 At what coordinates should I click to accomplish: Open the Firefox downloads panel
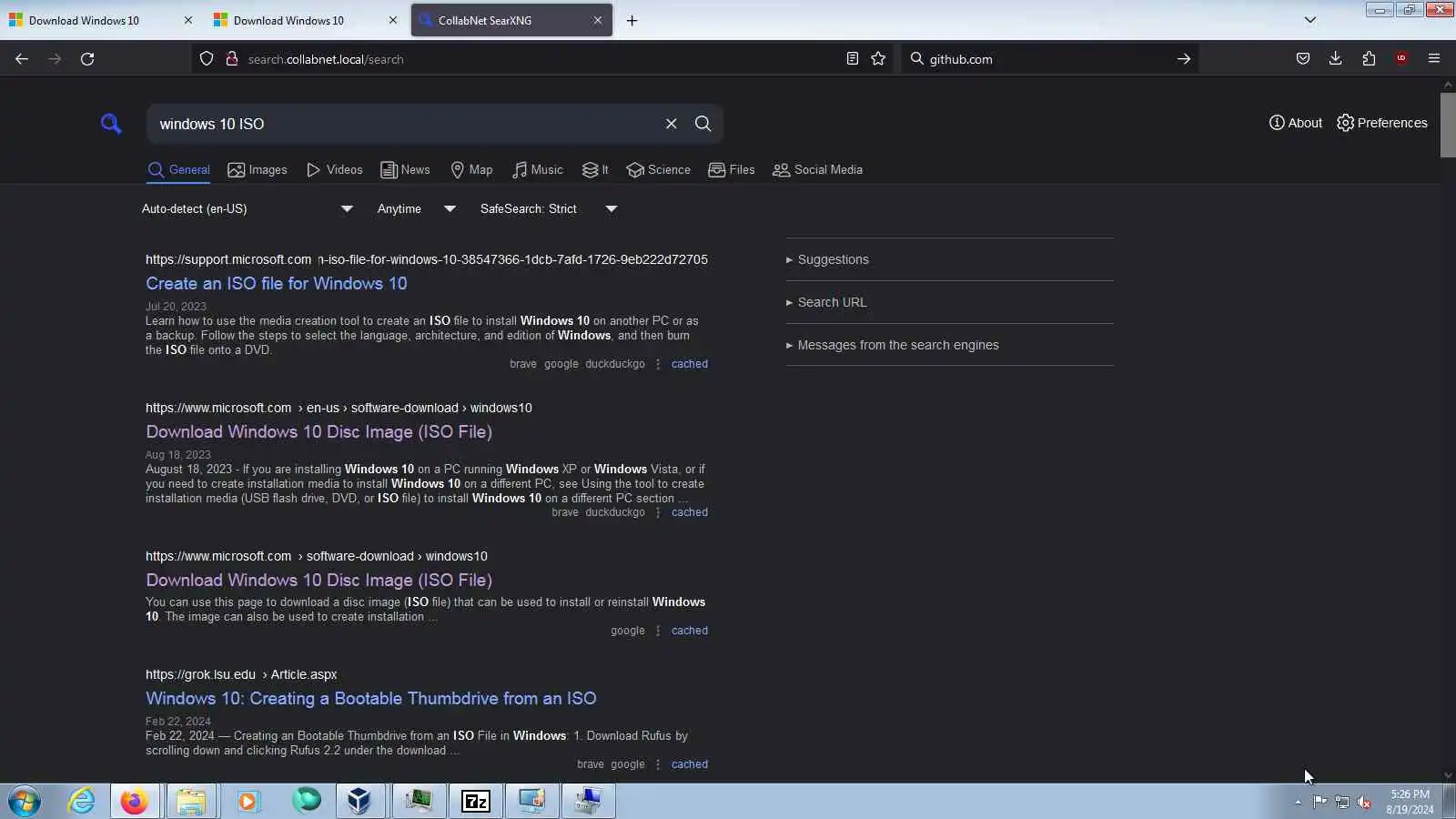tap(1336, 59)
